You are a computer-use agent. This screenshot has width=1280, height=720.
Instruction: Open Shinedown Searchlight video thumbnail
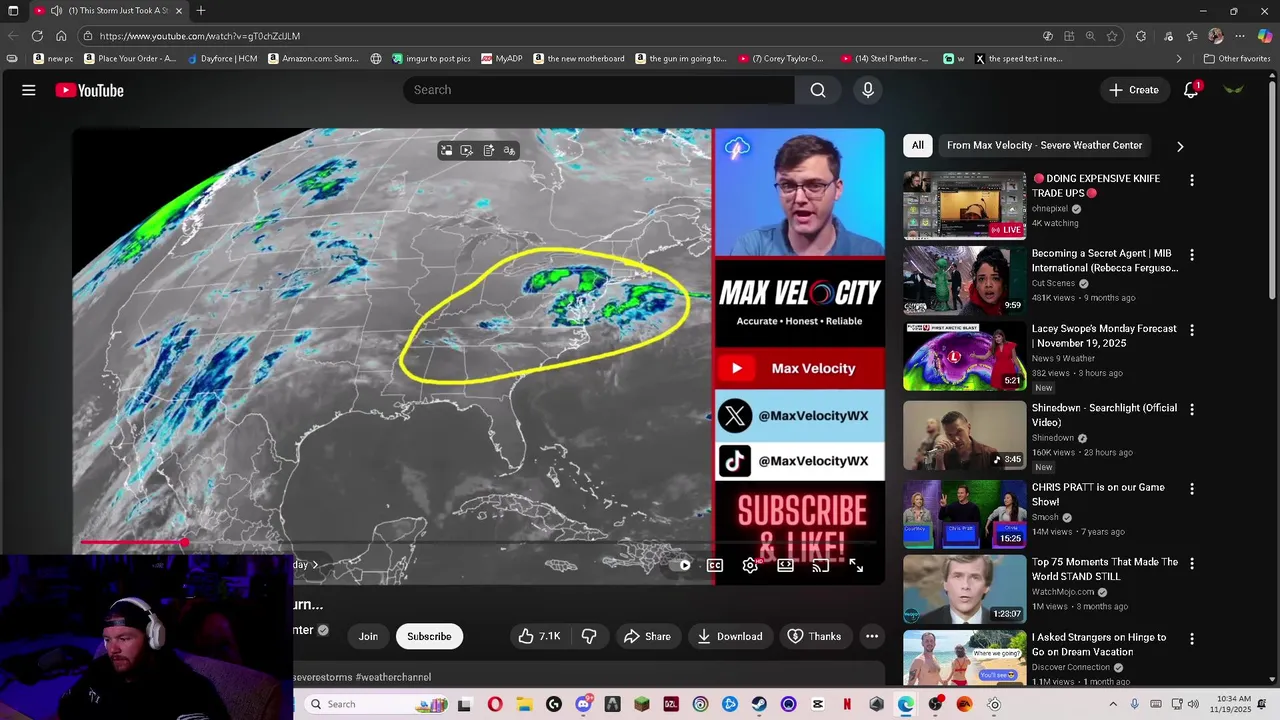coord(964,435)
